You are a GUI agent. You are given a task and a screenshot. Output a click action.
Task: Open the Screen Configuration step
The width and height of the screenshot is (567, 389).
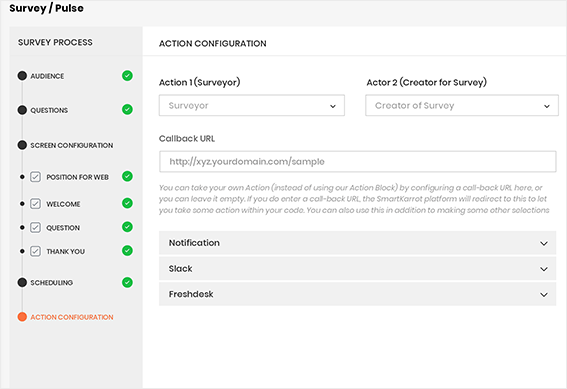coord(72,145)
